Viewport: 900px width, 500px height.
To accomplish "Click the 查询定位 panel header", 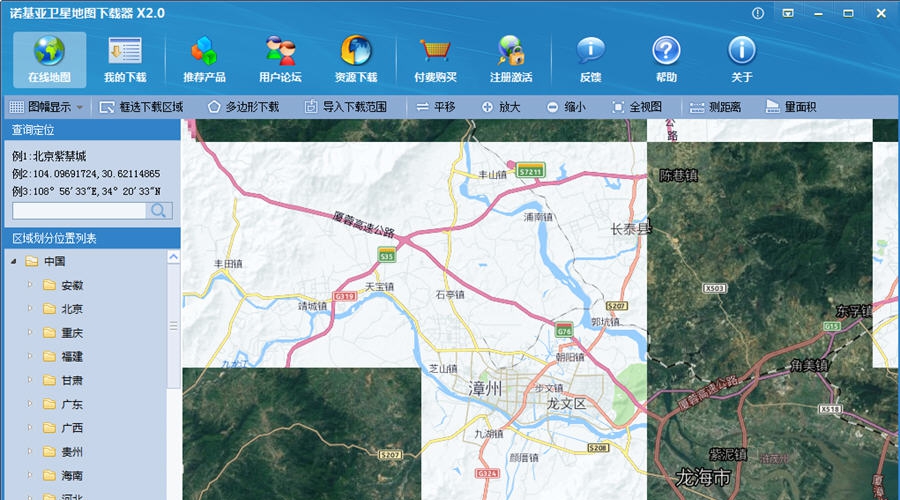I will [x=92, y=130].
